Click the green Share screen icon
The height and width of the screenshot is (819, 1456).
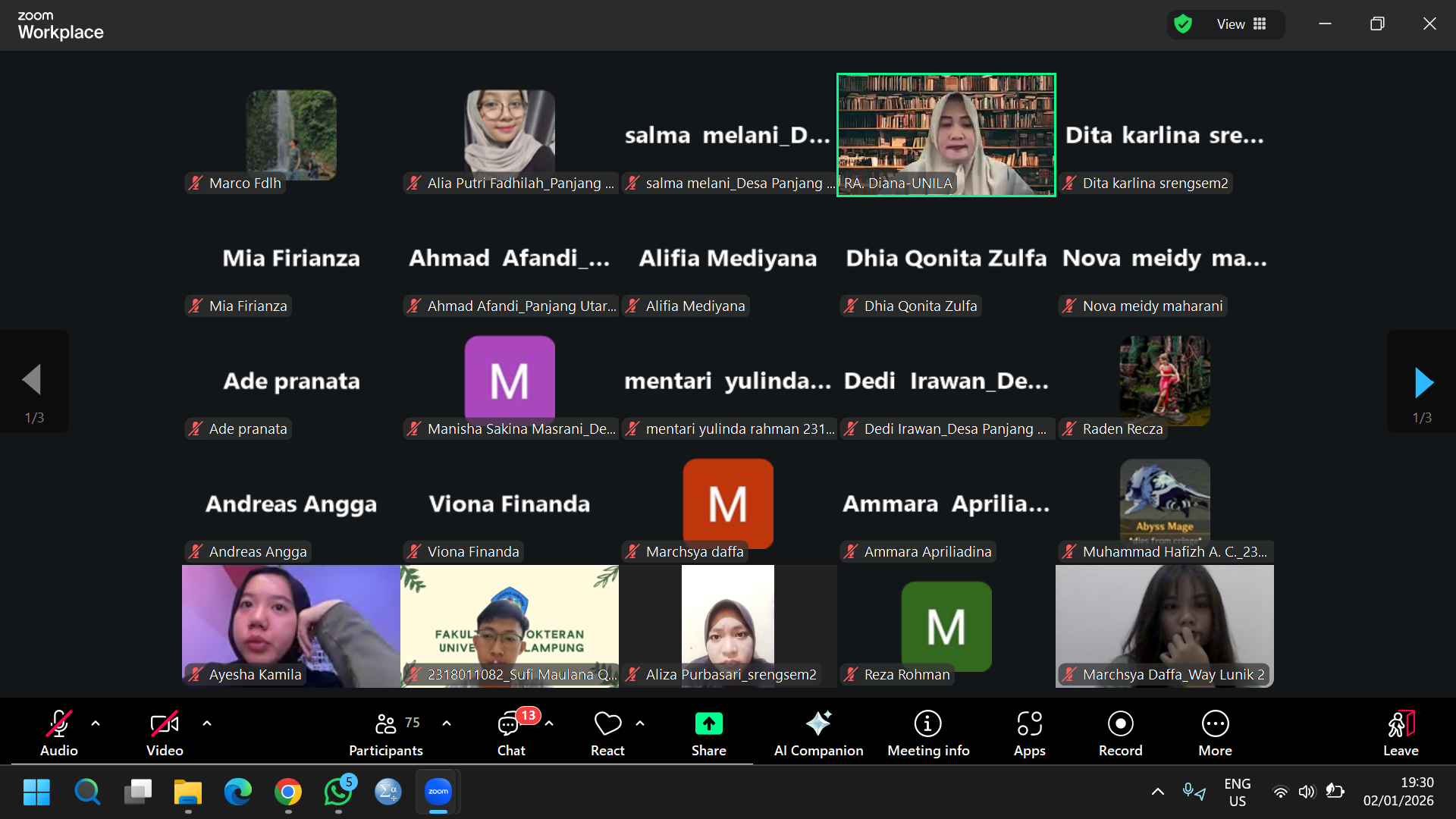709,724
